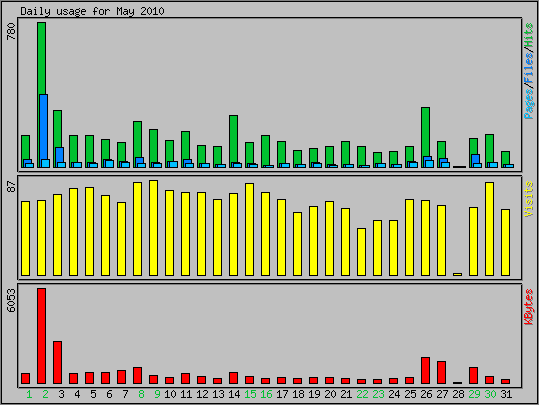The width and height of the screenshot is (539, 405).
Task: Click the red KBytes bar for day 27
Action: (441, 372)
